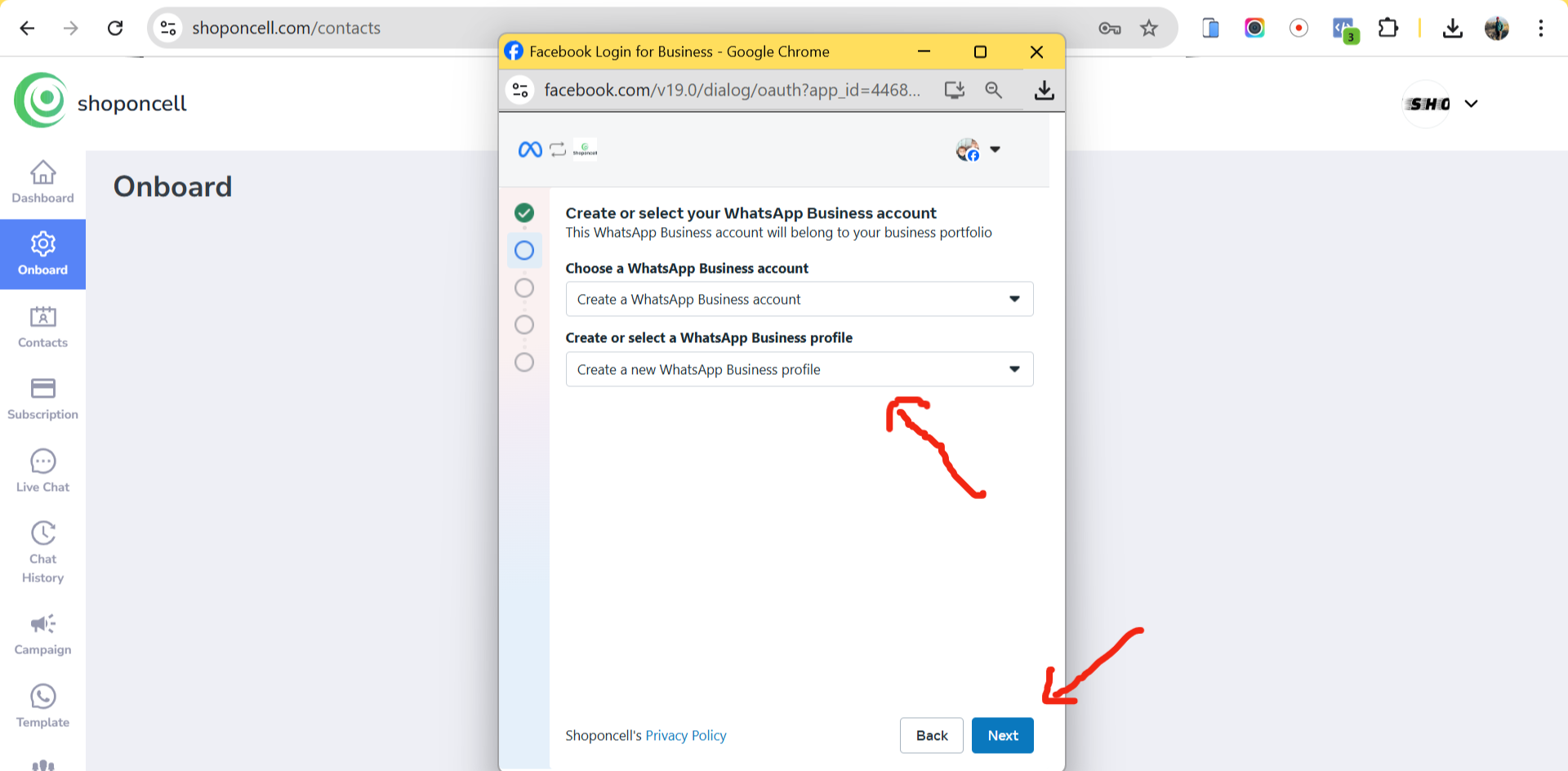The height and width of the screenshot is (771, 1568).
Task: Click the colorful circle extension icon
Action: (1254, 28)
